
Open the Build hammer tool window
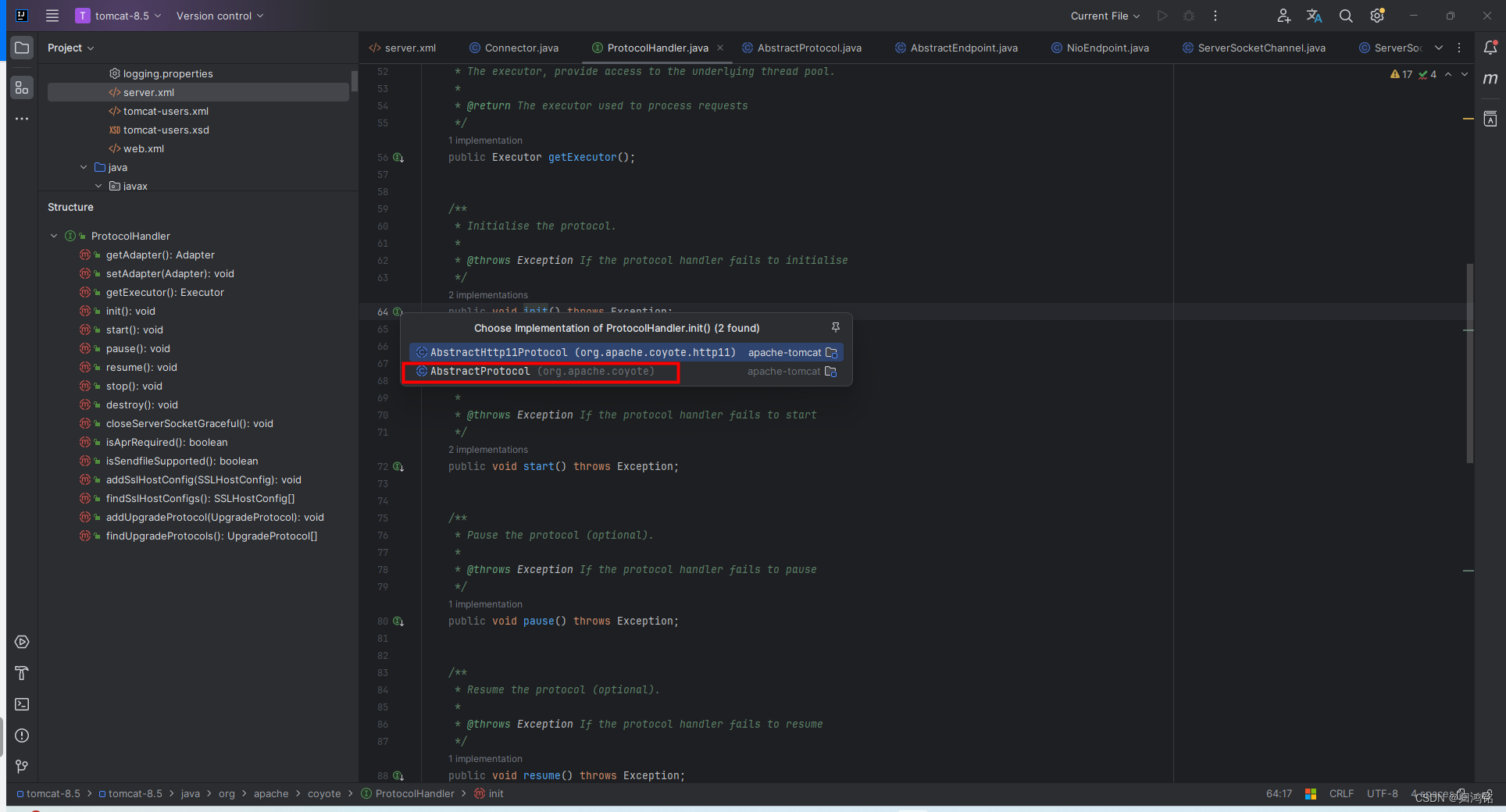tap(22, 673)
